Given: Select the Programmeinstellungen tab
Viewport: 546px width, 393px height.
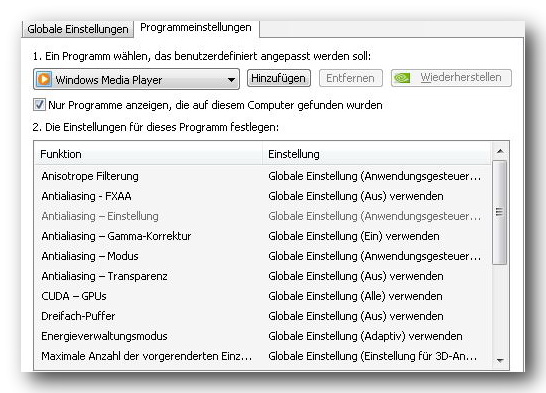Looking at the screenshot, I should coord(196,28).
